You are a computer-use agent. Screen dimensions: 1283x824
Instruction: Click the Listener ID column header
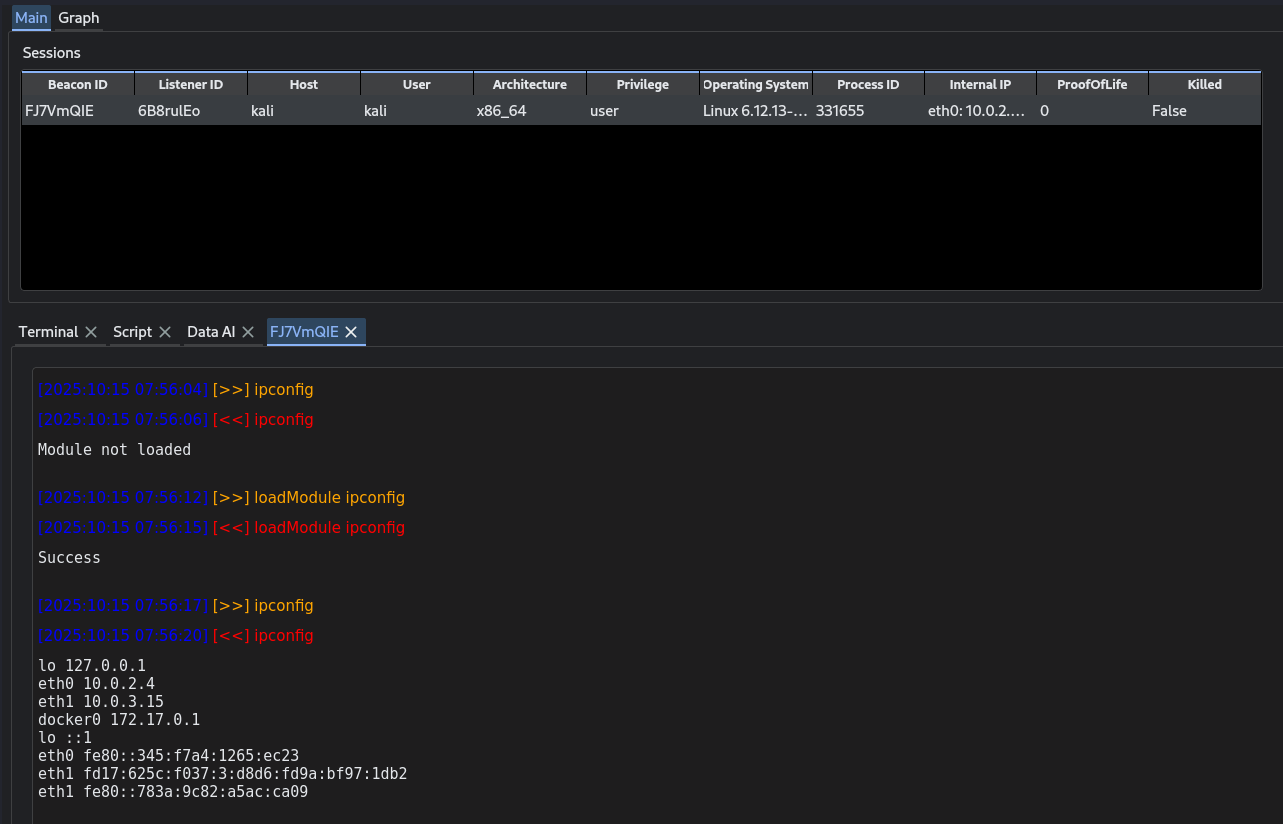(190, 85)
